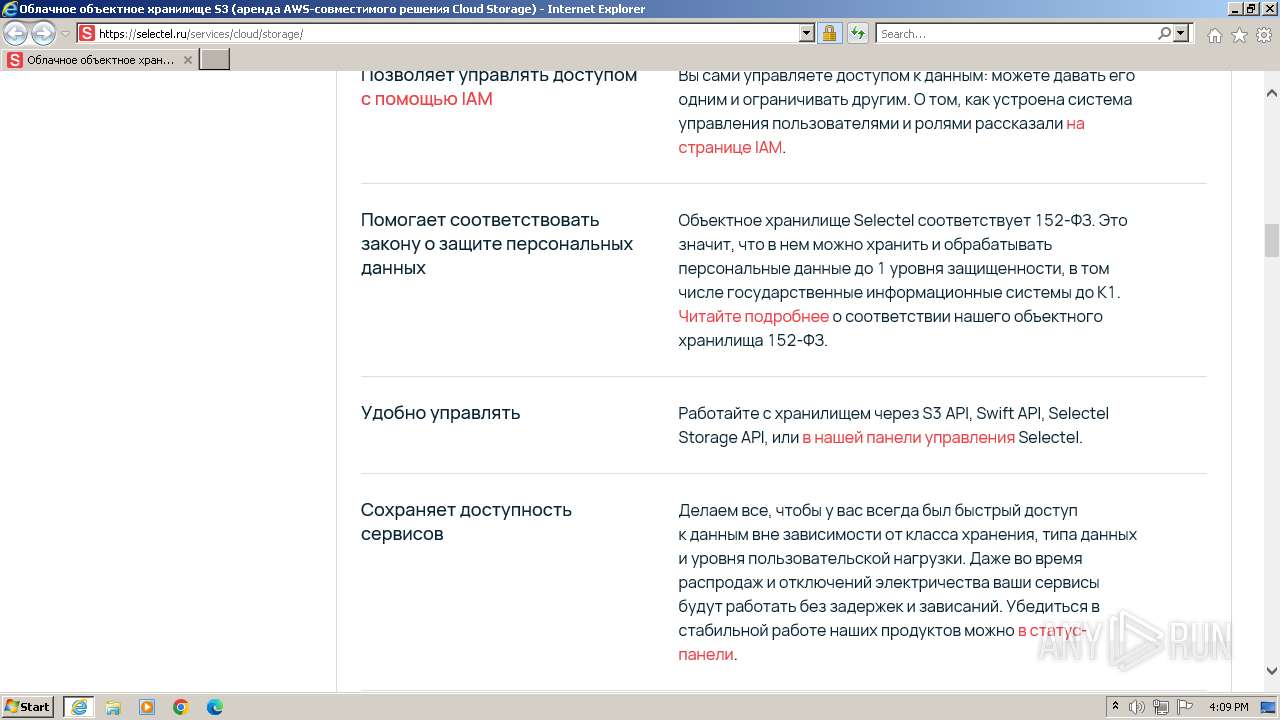This screenshot has height=720, width=1280.
Task: Open the 'с помощью IAM' link
Action: [x=427, y=99]
